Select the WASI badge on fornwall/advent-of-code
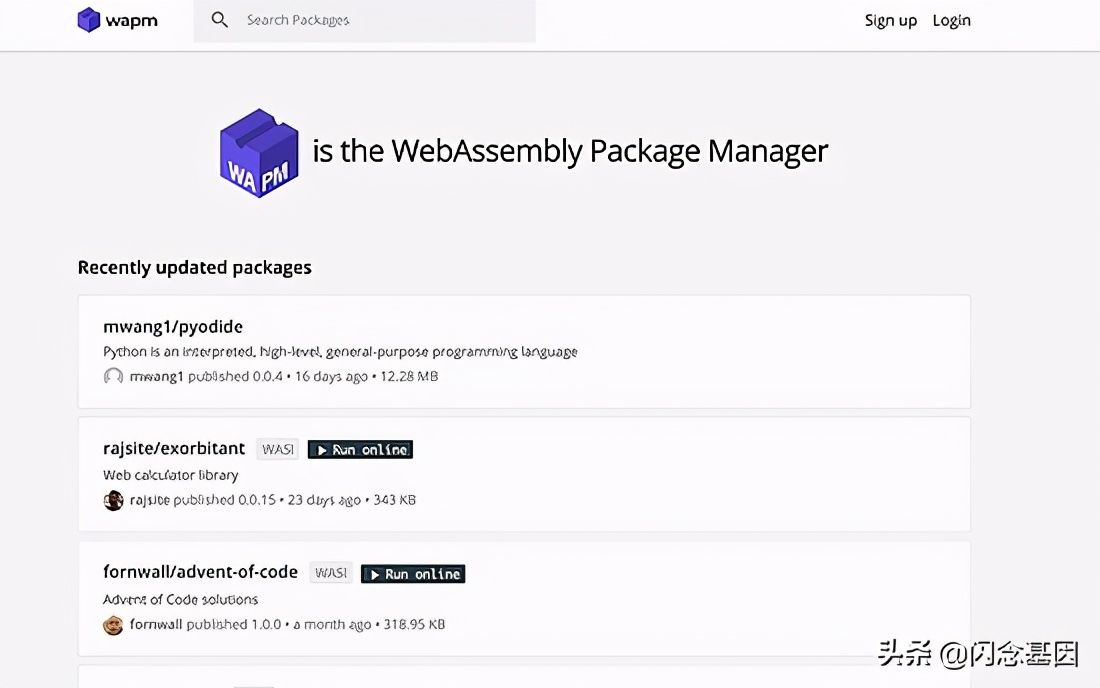The width and height of the screenshot is (1100, 688). (x=330, y=572)
